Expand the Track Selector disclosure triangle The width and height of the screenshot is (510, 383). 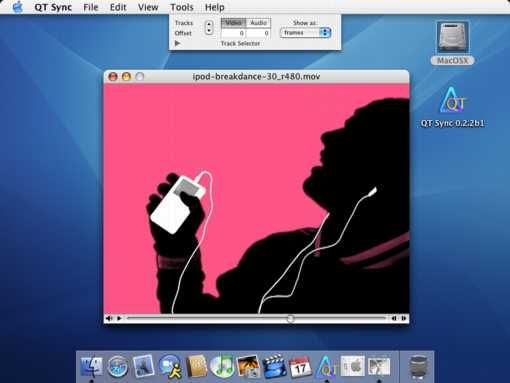pyautogui.click(x=177, y=43)
